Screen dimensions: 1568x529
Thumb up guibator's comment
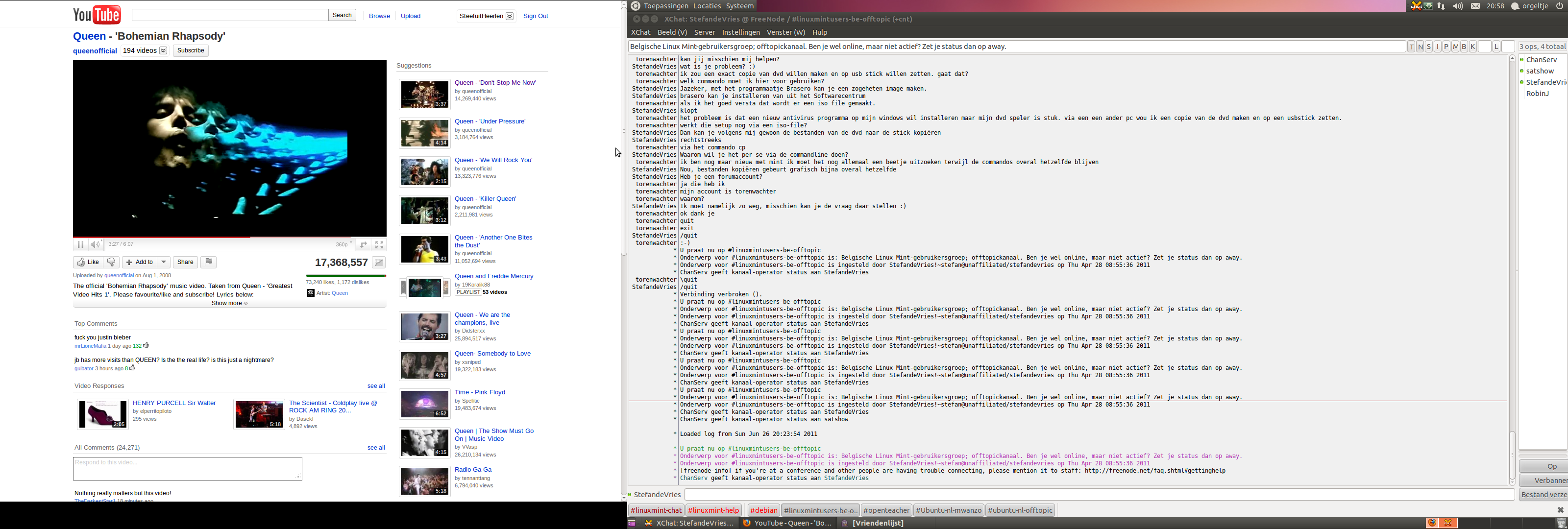click(x=132, y=368)
